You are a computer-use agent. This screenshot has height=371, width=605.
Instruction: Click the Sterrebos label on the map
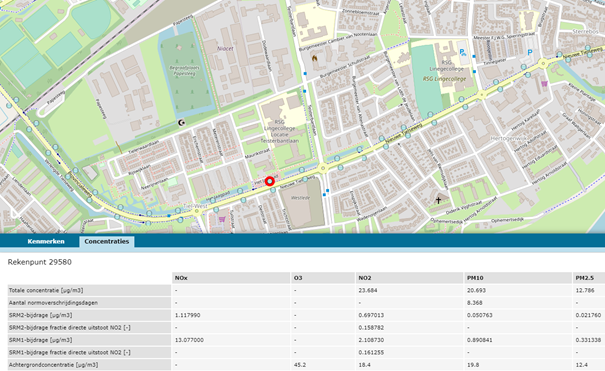(585, 31)
